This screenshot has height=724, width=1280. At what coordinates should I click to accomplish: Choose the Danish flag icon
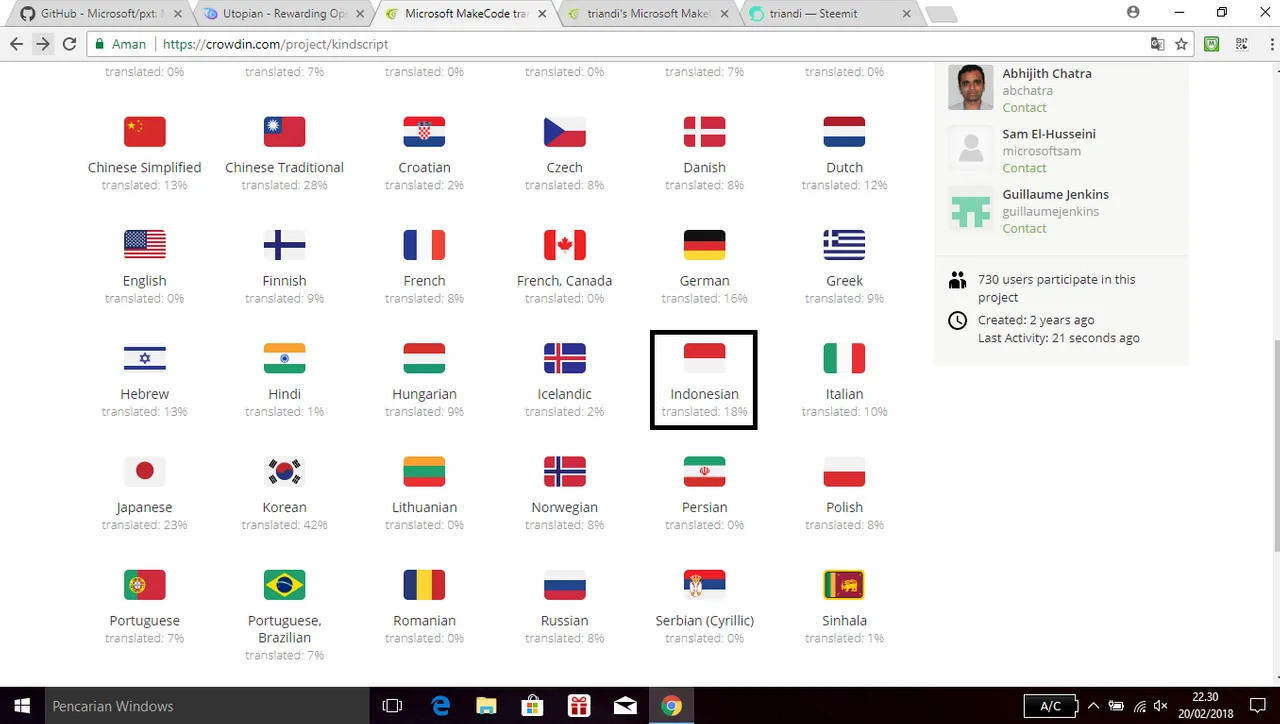pos(704,132)
